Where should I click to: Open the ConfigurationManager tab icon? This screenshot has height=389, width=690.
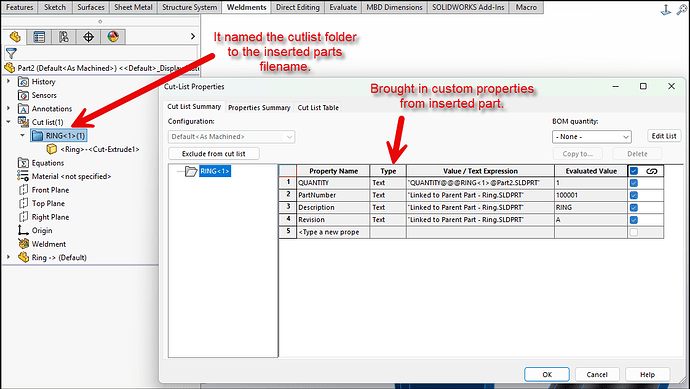(64, 37)
